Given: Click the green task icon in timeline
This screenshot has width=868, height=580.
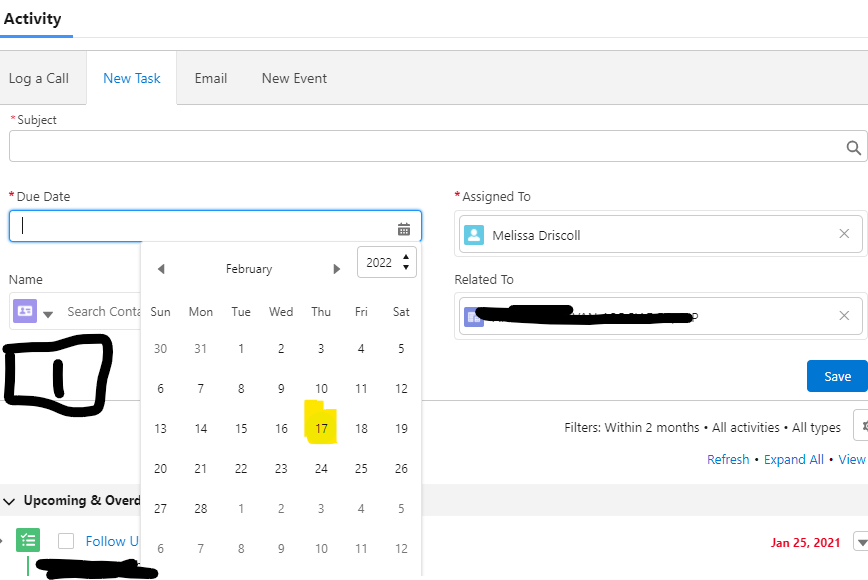Looking at the screenshot, I should pos(28,541).
